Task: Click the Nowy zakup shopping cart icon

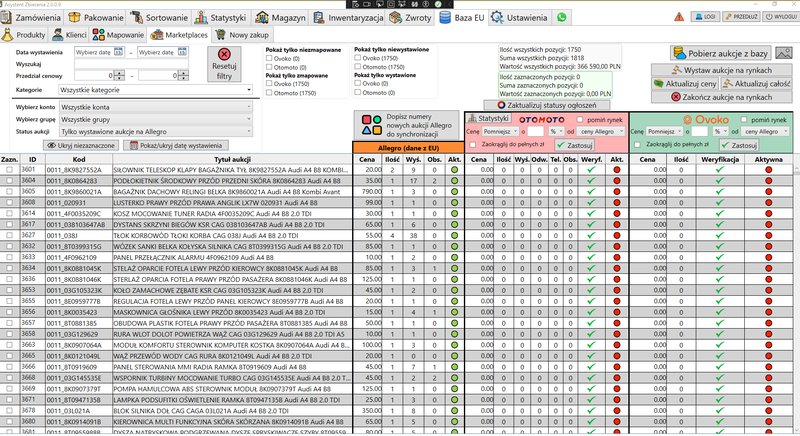Action: [x=220, y=35]
